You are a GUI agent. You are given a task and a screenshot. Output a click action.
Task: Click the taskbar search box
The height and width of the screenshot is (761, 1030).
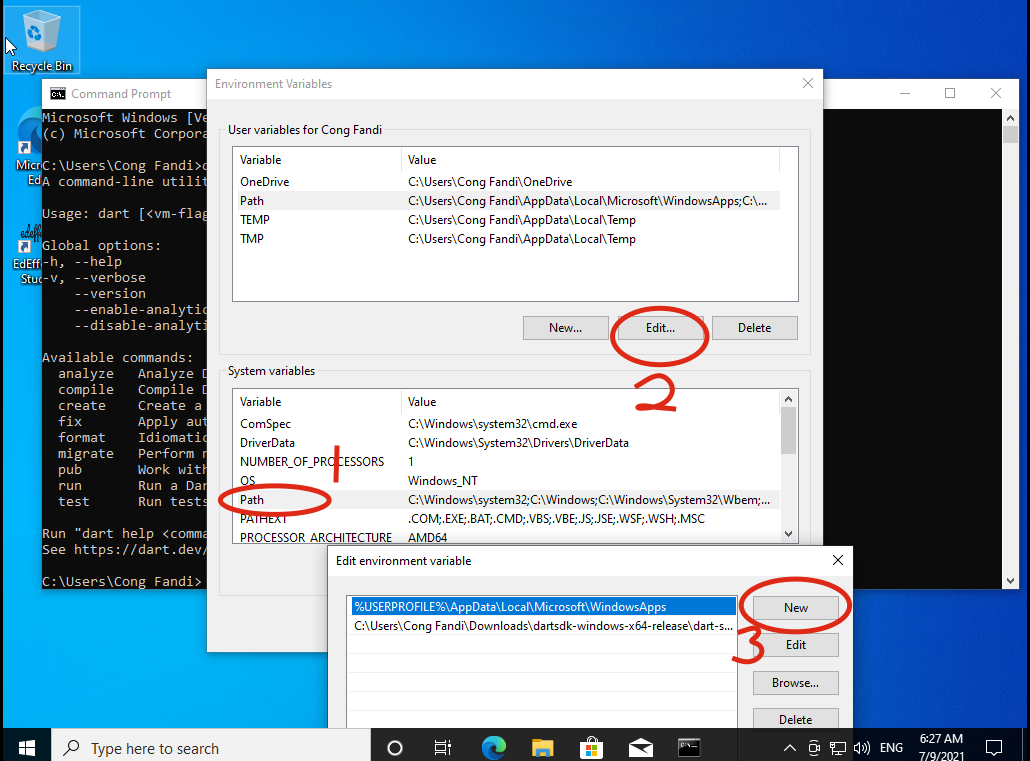[211, 748]
